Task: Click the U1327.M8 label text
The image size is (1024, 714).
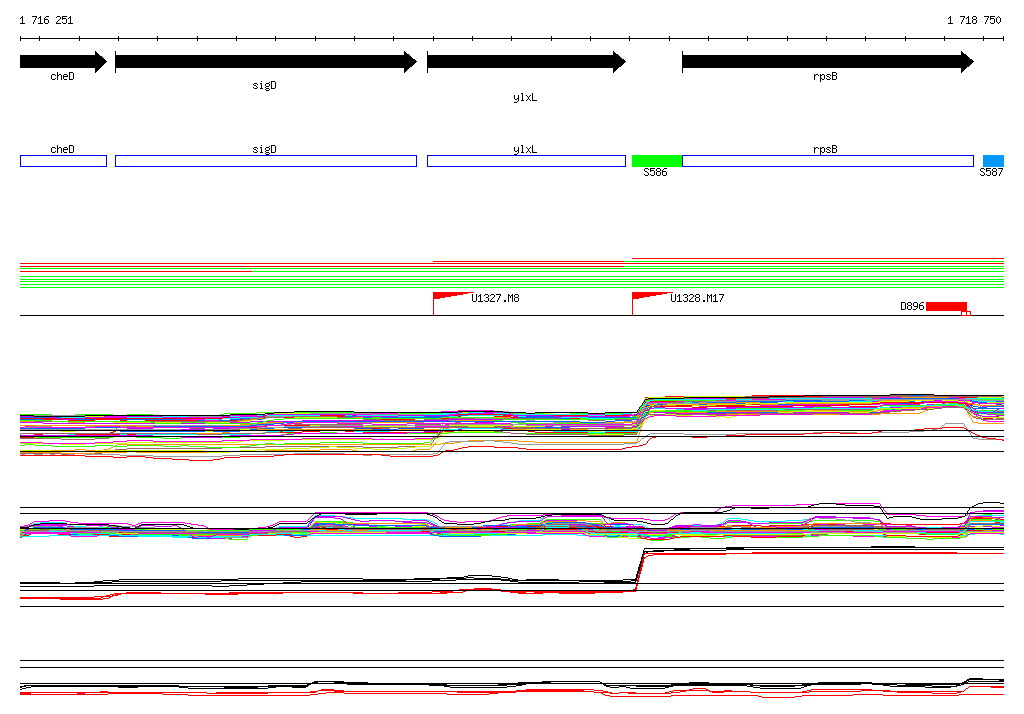Action: (495, 299)
